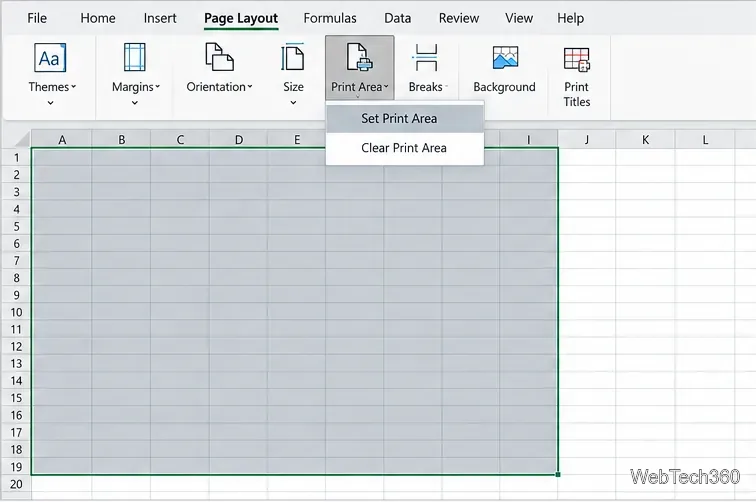756x502 pixels.
Task: Click cell C7
Action: tap(180, 260)
